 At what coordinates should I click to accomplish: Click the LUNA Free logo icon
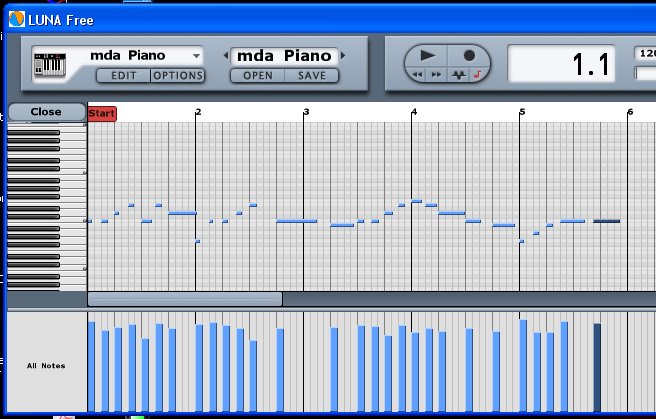[17, 19]
